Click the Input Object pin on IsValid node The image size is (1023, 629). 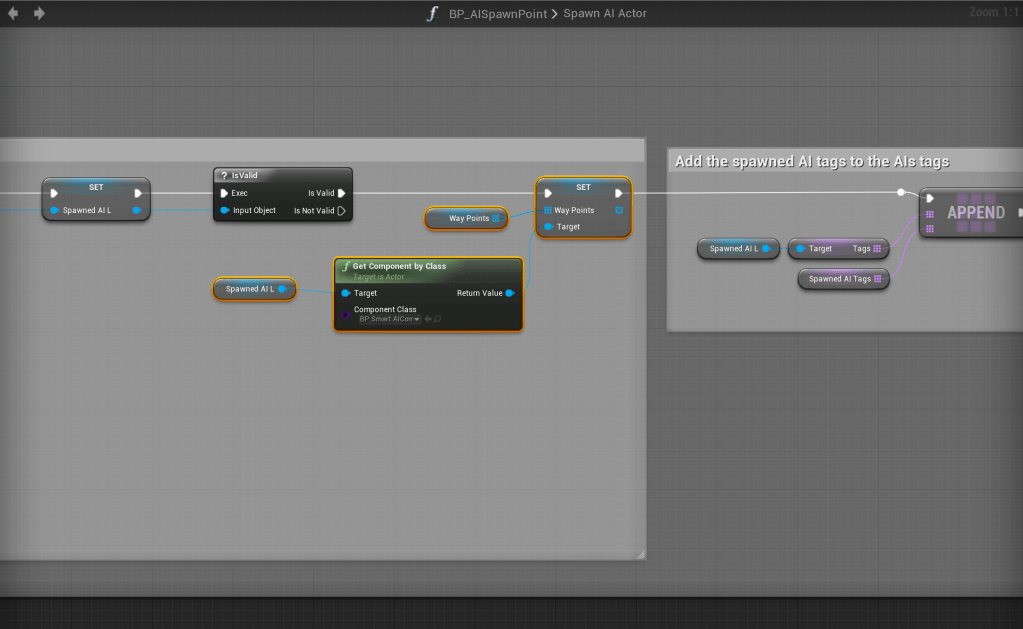[x=225, y=211]
